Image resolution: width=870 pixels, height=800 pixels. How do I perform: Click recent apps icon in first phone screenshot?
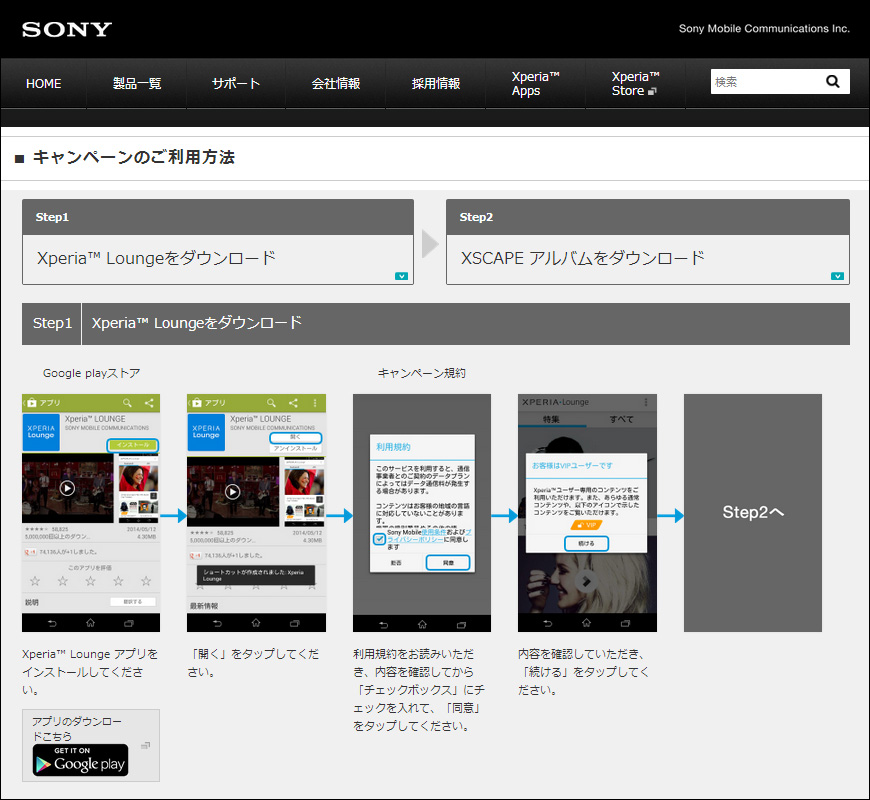(x=129, y=623)
